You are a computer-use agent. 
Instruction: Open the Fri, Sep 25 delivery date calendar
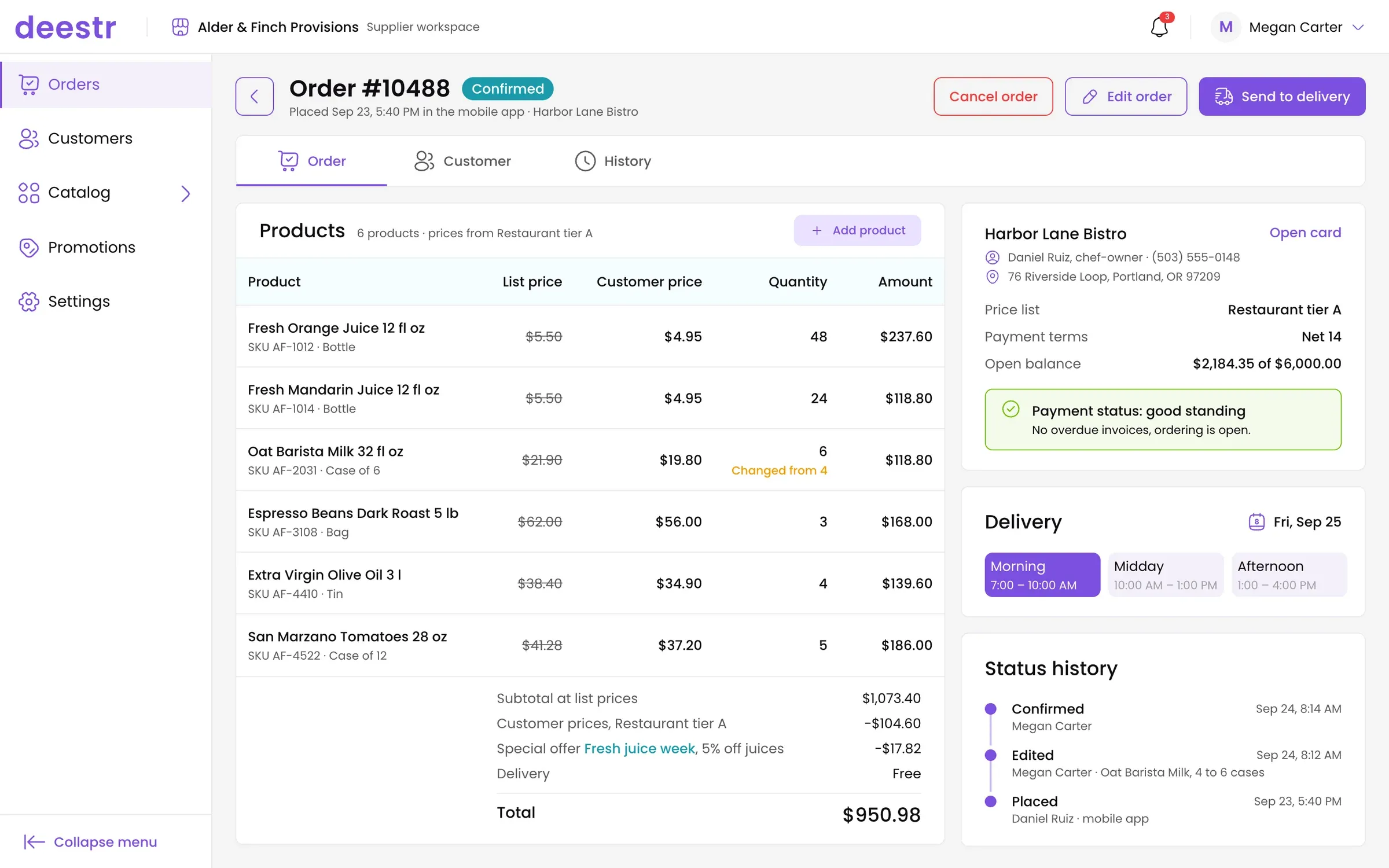pyautogui.click(x=1256, y=521)
